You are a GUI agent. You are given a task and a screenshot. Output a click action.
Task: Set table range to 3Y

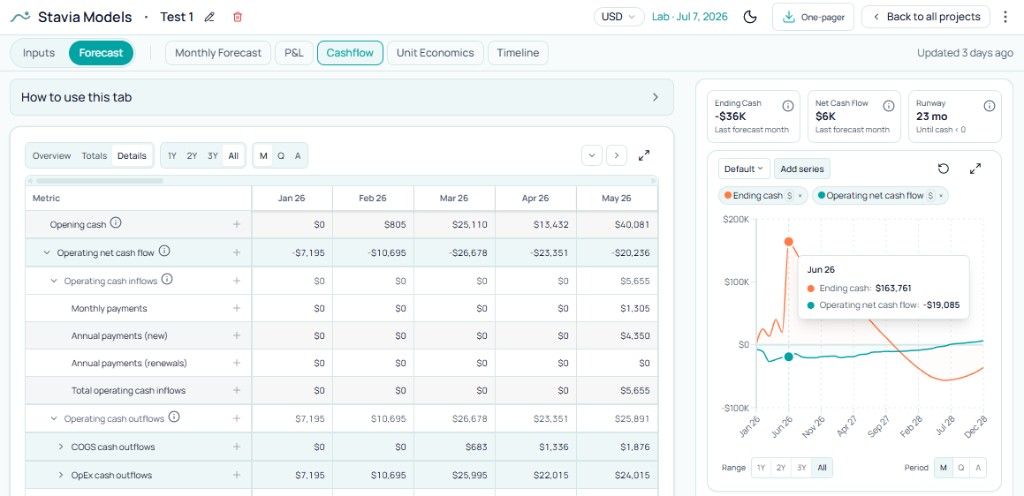pos(212,156)
